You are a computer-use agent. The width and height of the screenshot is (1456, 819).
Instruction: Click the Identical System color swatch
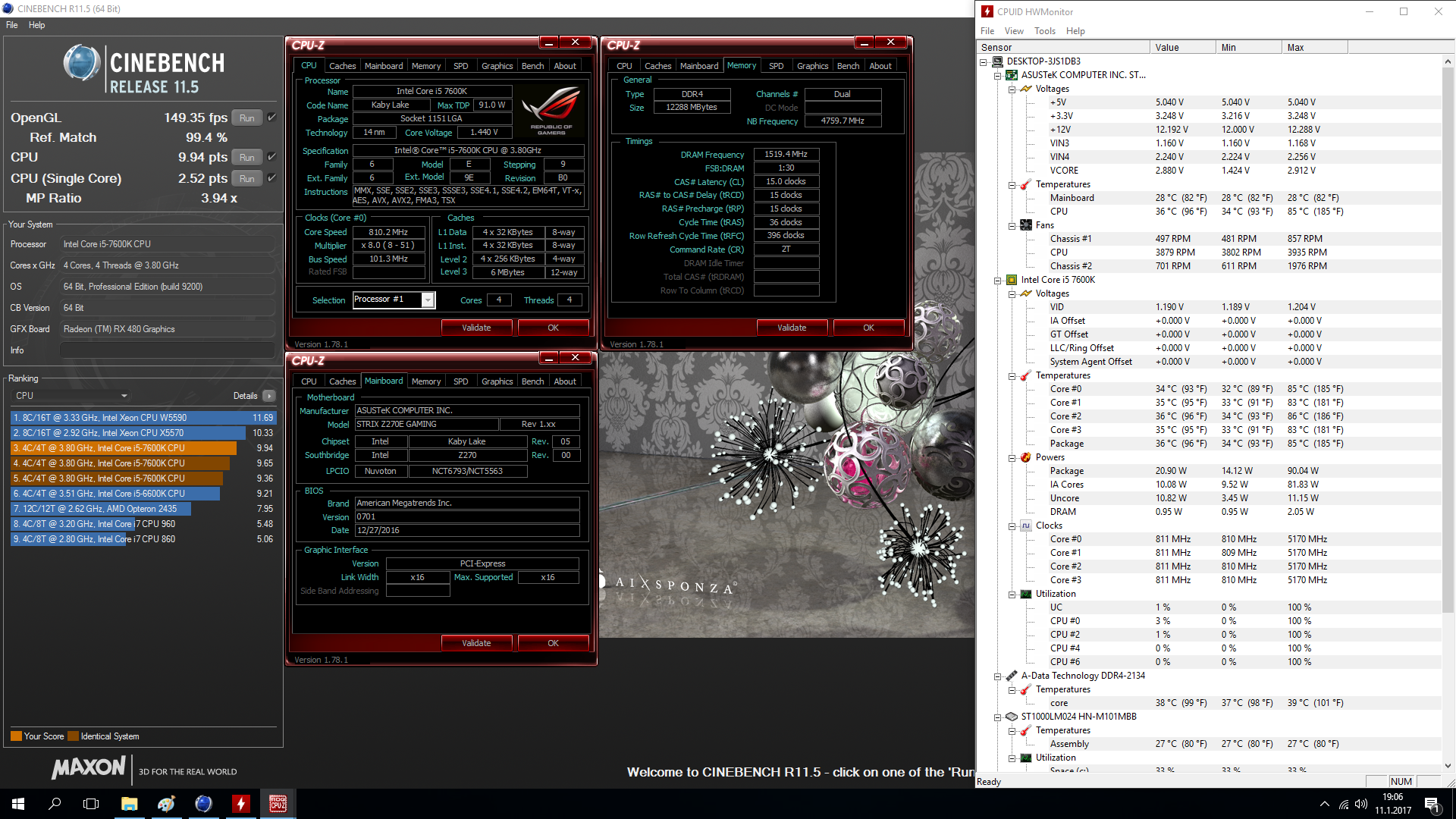pyautogui.click(x=73, y=736)
